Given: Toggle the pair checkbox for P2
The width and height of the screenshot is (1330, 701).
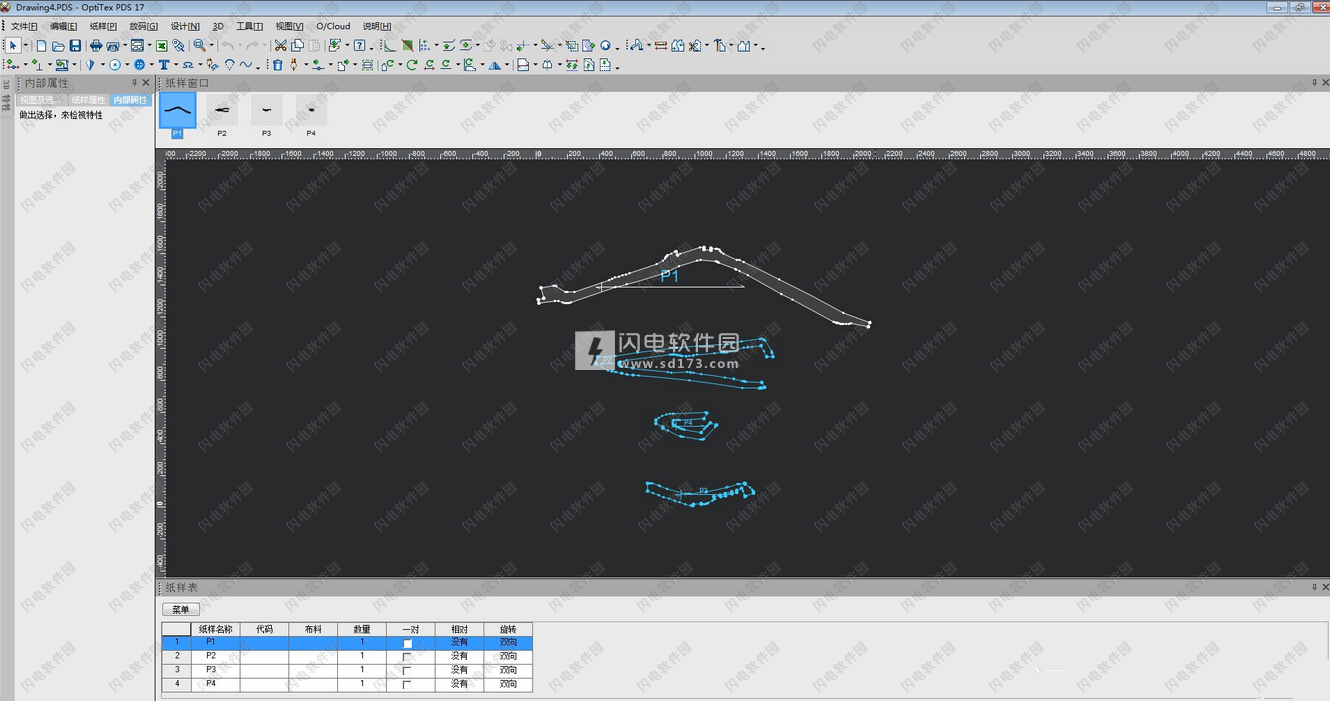Looking at the screenshot, I should click(407, 657).
